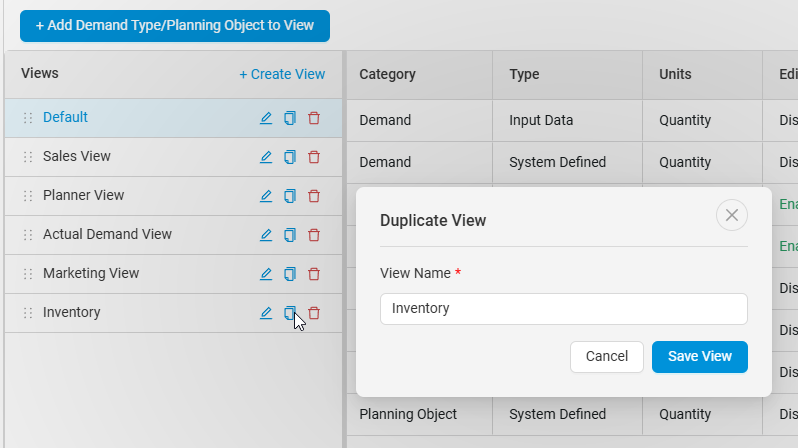The width and height of the screenshot is (798, 448).
Task: Delete the Planner View
Action: (x=314, y=196)
